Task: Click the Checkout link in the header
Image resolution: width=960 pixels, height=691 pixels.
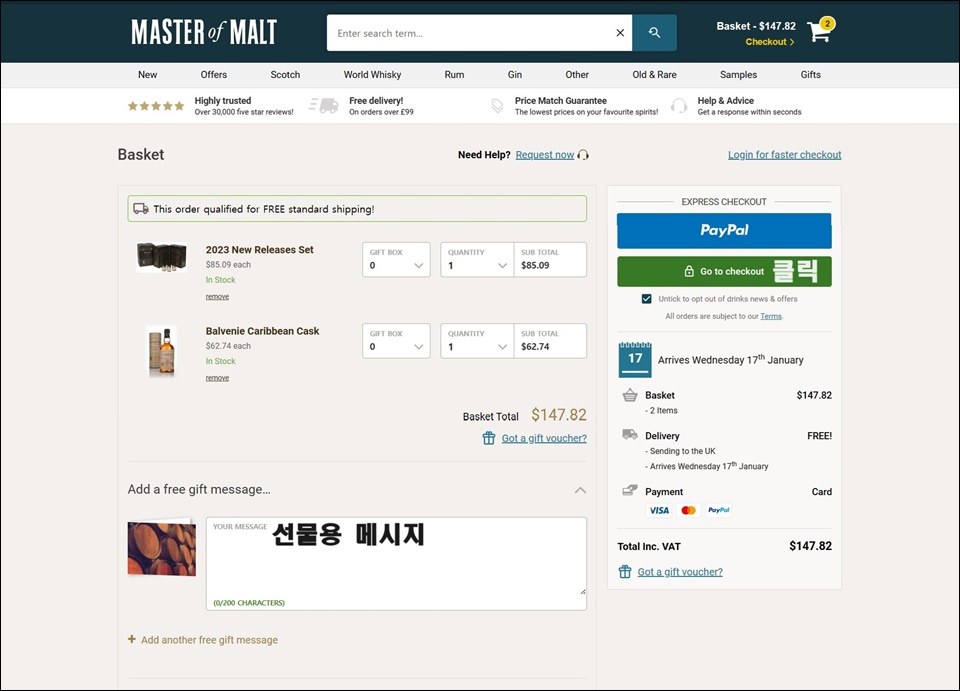Action: [x=770, y=42]
